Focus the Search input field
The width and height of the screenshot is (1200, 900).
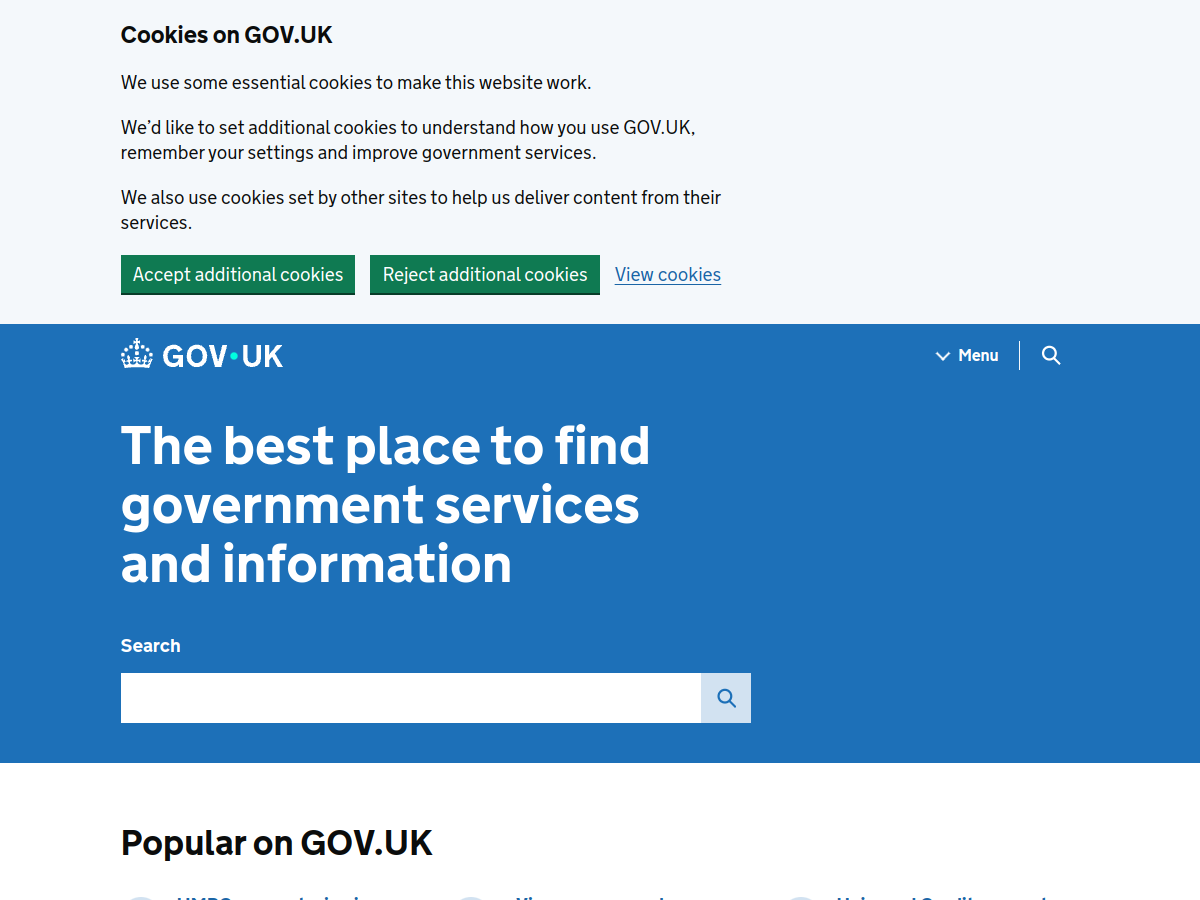[x=411, y=698]
